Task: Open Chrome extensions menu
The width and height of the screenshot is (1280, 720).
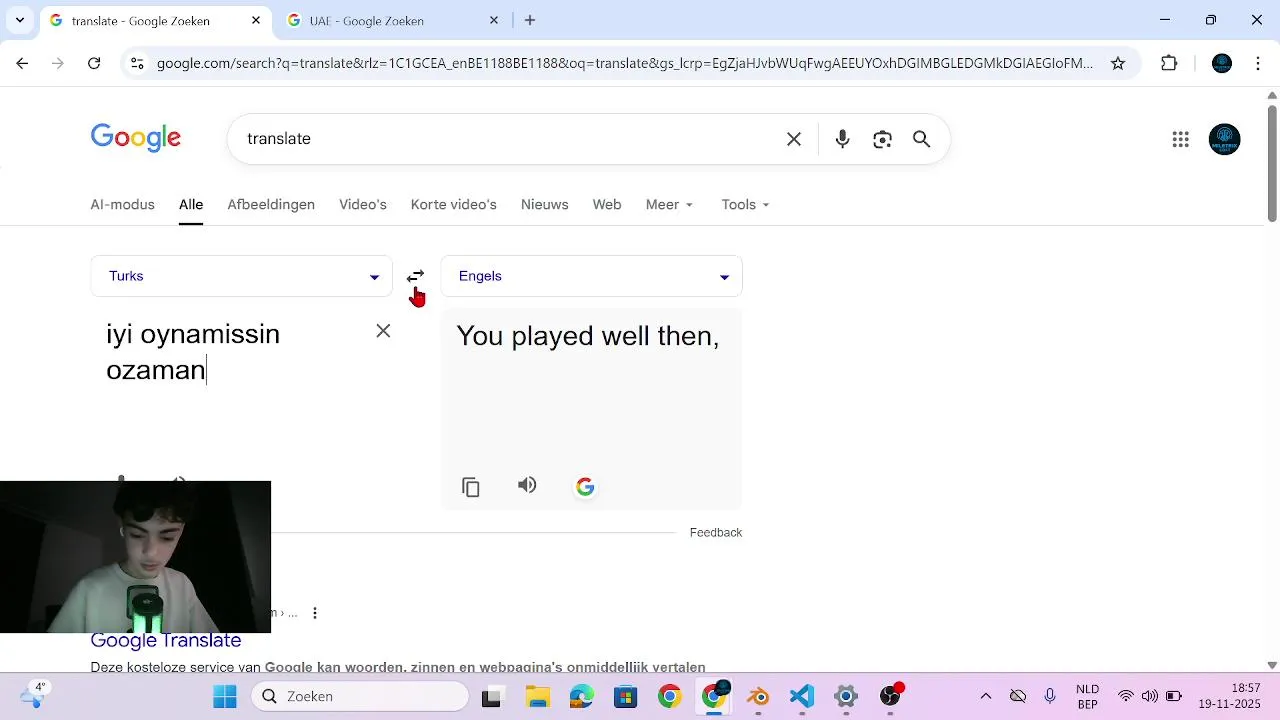Action: click(x=1169, y=63)
